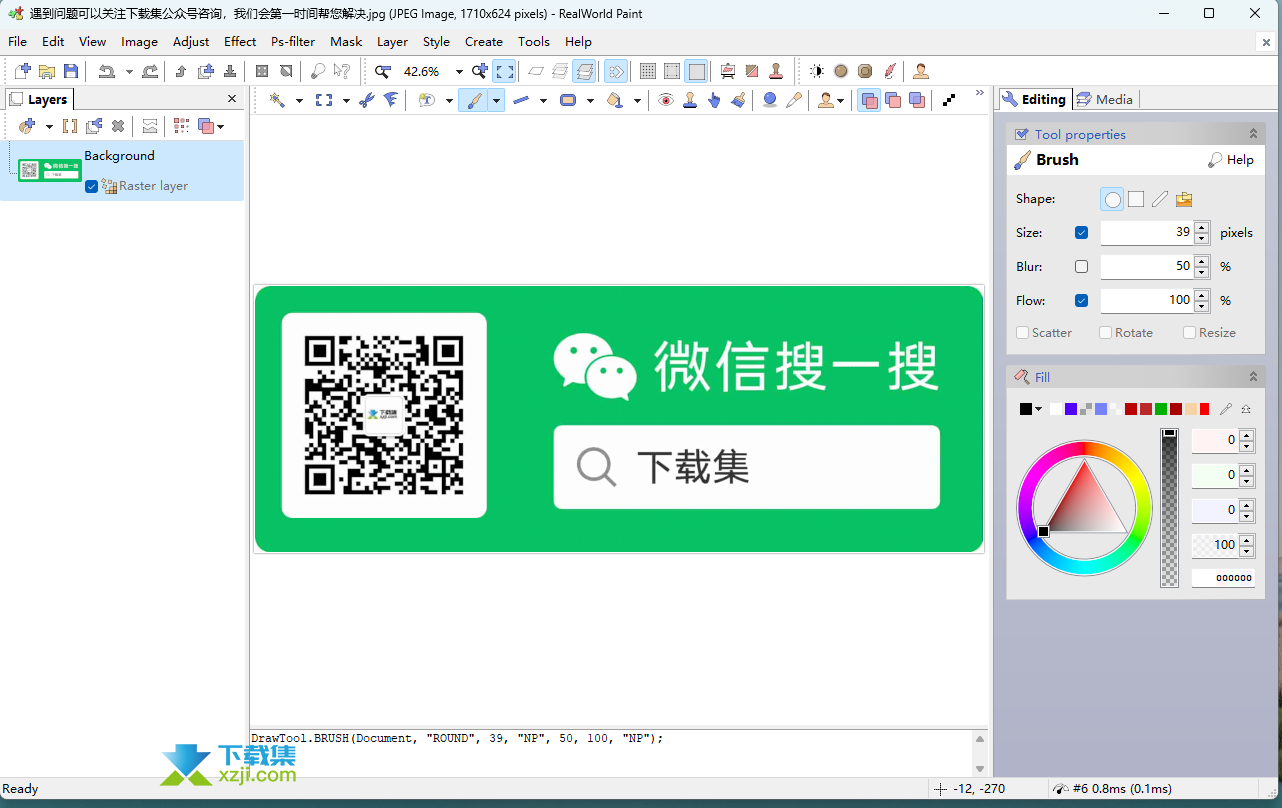Viewport: 1282px width, 808px height.
Task: Click the zoom in magnifier icon
Action: coord(480,71)
